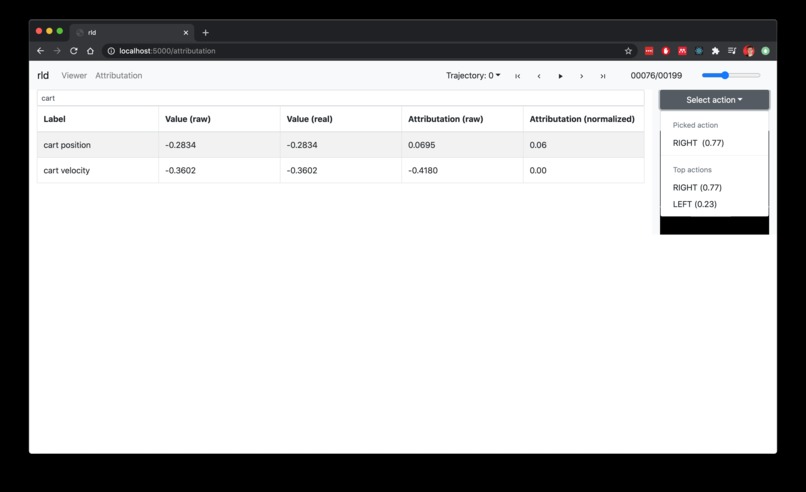Select the rld browser tab

click(x=132, y=32)
